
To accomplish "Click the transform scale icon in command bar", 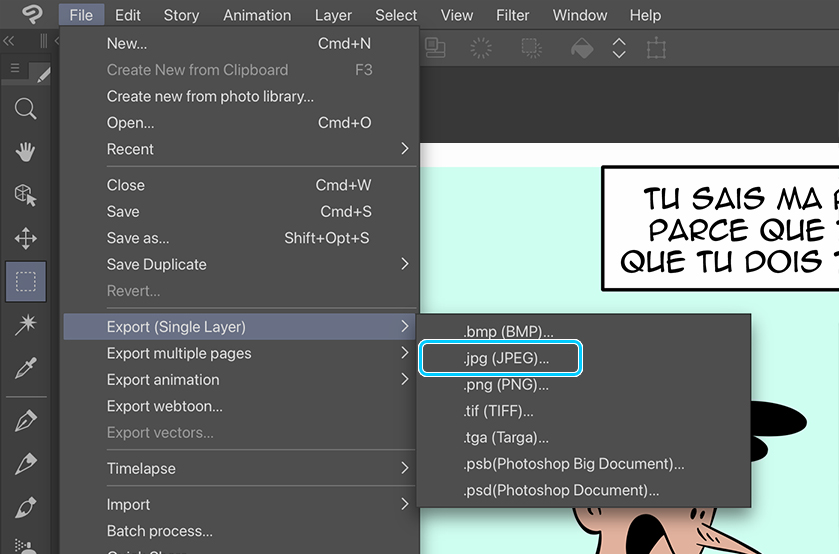I will [656, 47].
